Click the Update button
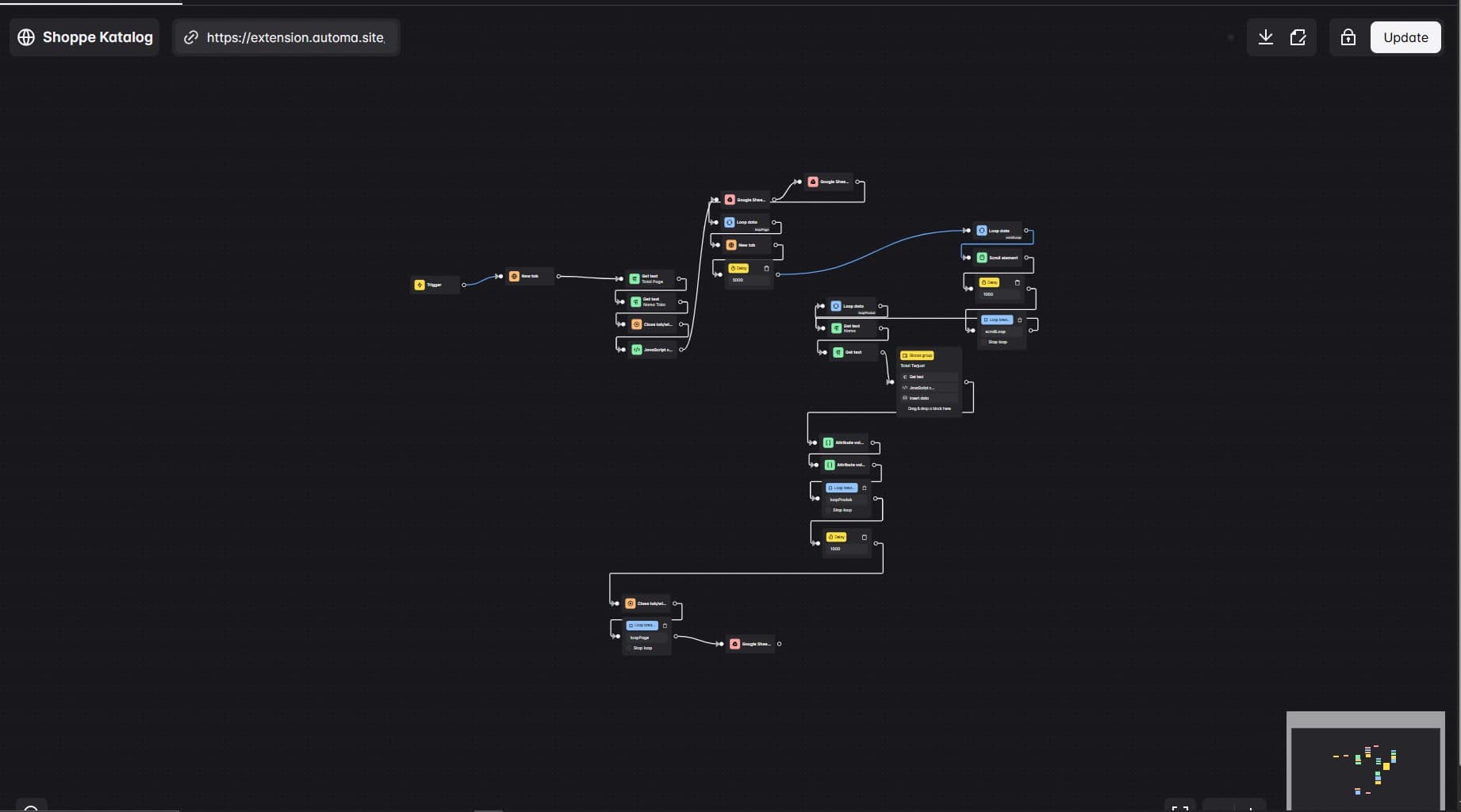1461x812 pixels. point(1405,37)
